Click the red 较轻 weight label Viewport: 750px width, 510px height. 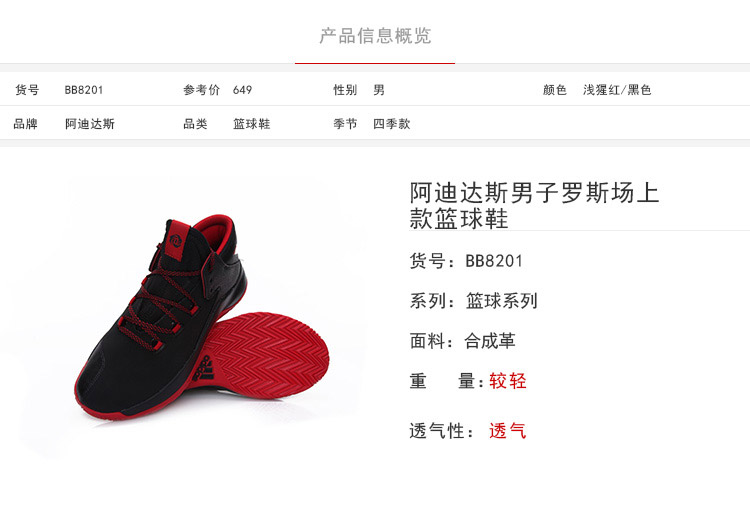click(x=507, y=381)
